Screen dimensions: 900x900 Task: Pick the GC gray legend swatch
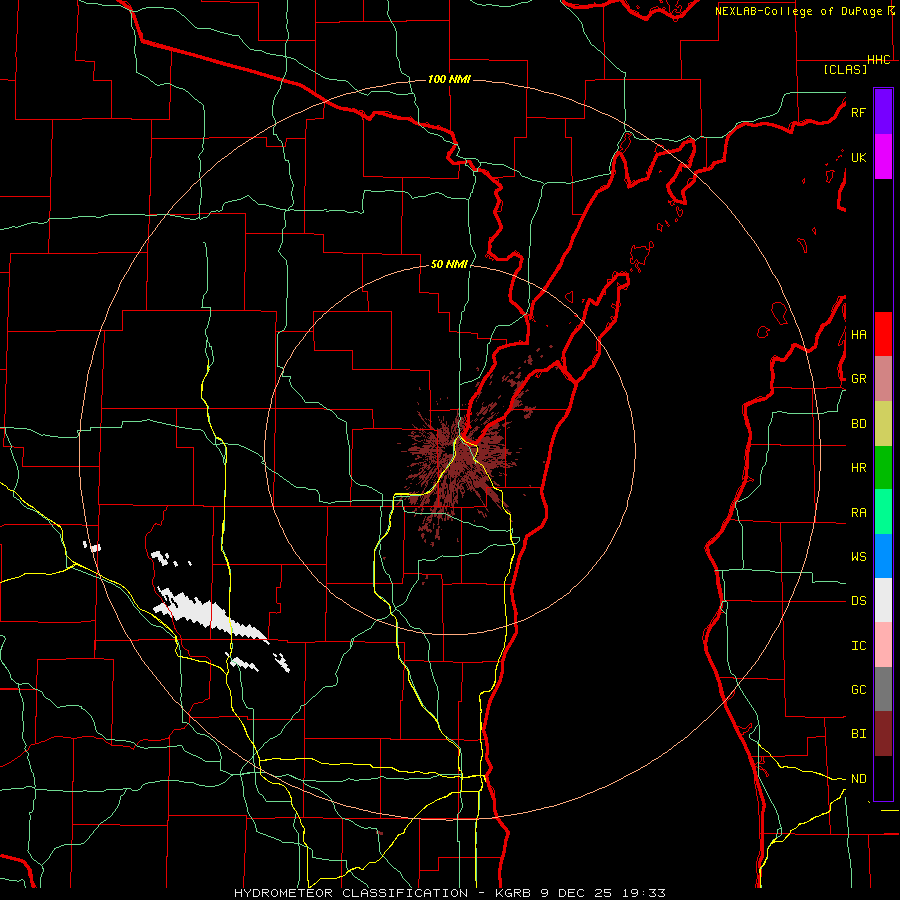883,689
